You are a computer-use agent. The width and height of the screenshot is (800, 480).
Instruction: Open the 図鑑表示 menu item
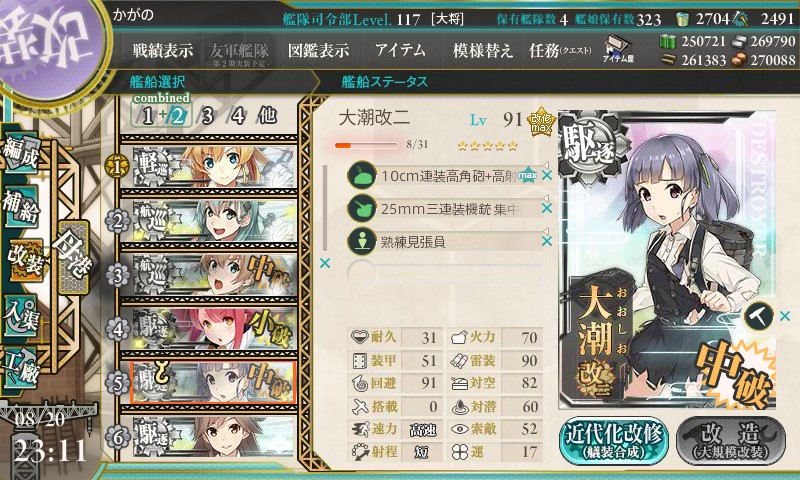pyautogui.click(x=318, y=50)
